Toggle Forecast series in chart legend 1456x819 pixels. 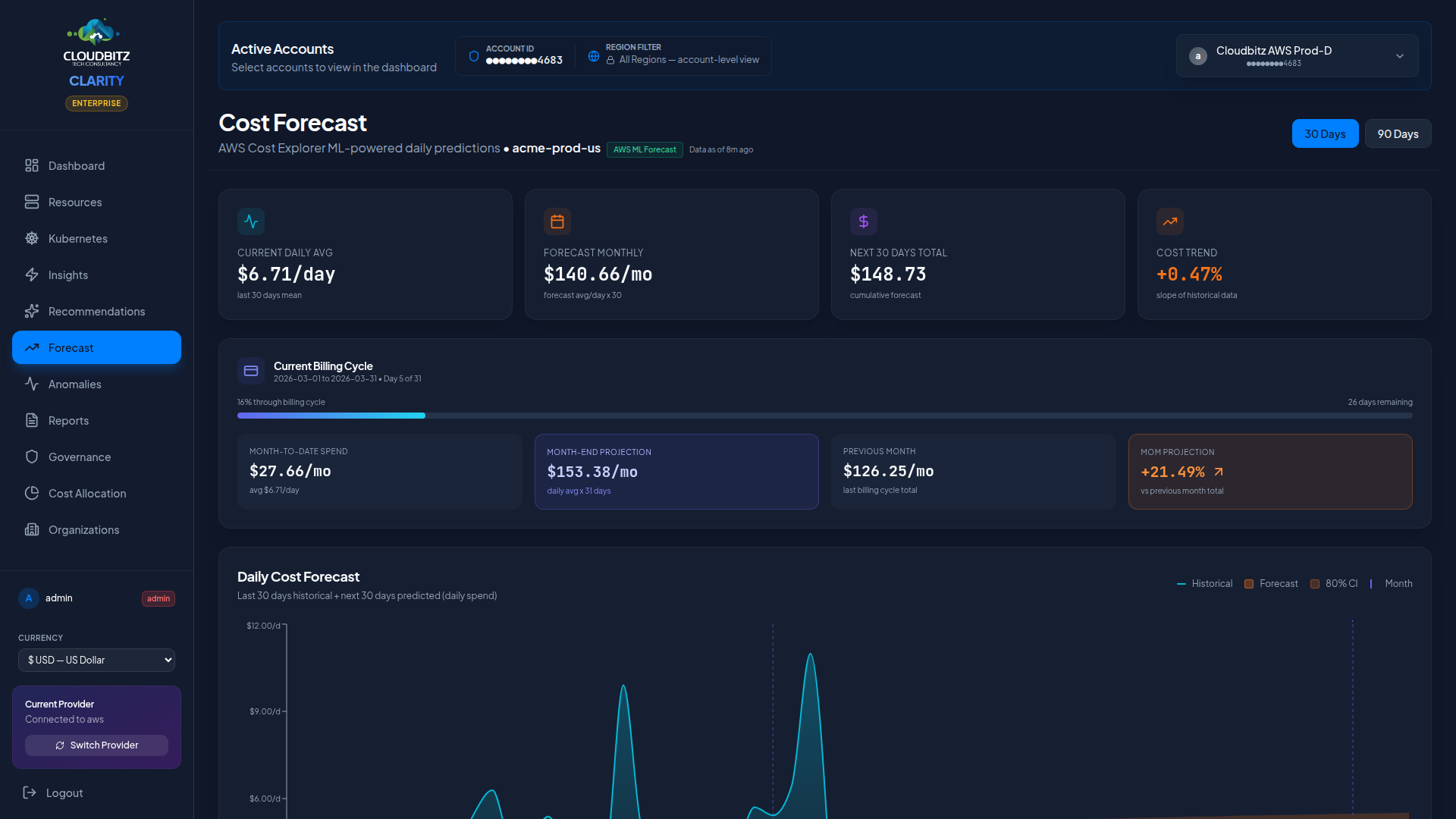point(1271,583)
